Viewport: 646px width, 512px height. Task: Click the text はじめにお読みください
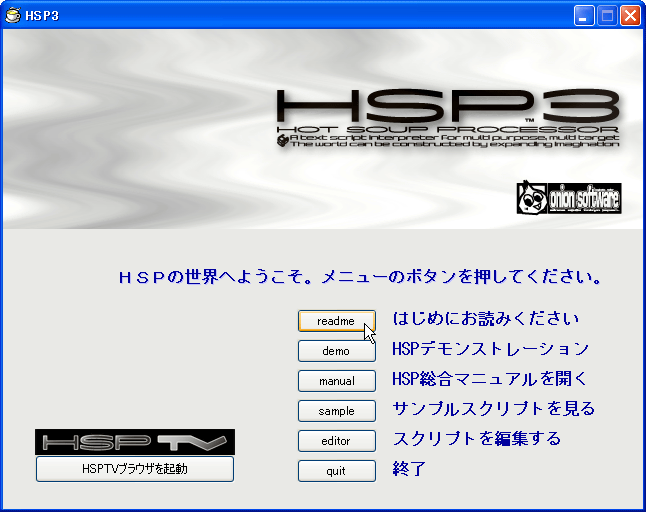coord(485,319)
